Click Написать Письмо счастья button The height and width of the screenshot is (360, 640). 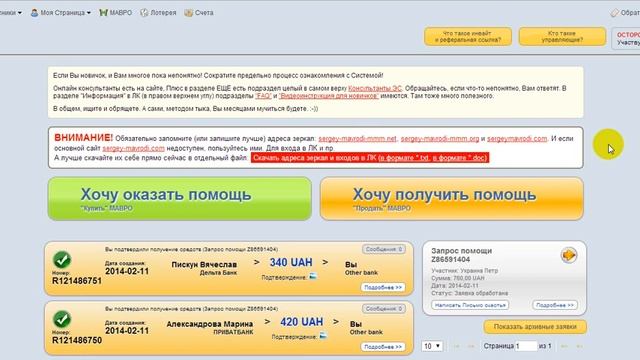pyautogui.click(x=470, y=305)
